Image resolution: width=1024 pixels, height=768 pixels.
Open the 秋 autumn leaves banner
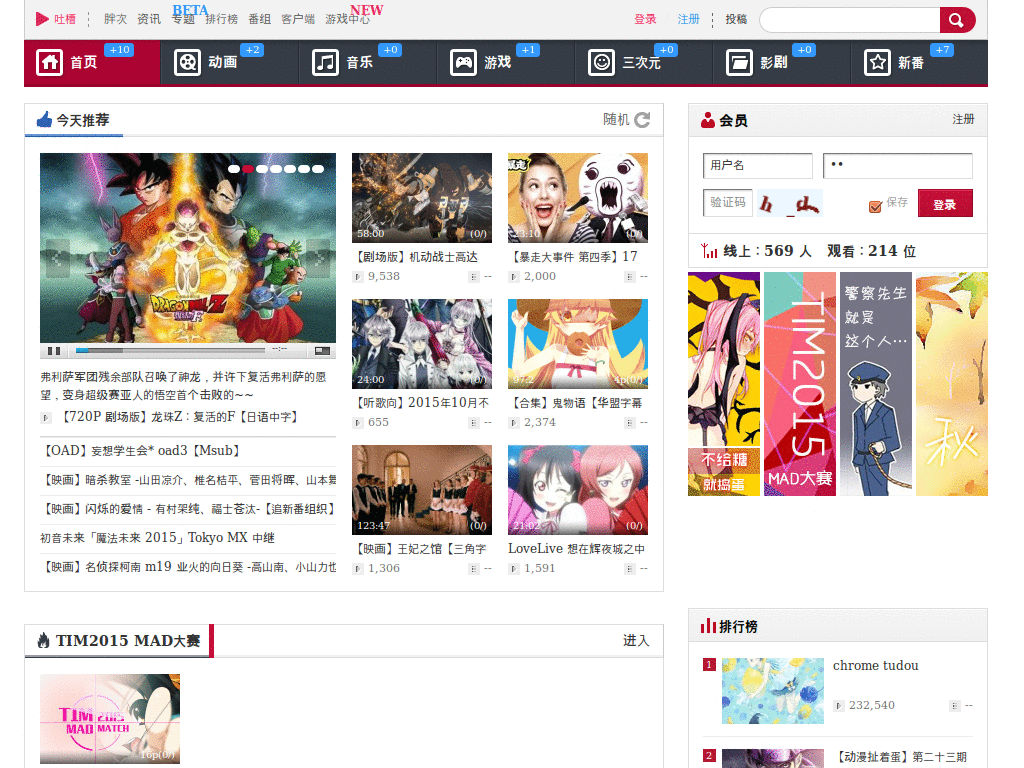pyautogui.click(x=952, y=384)
